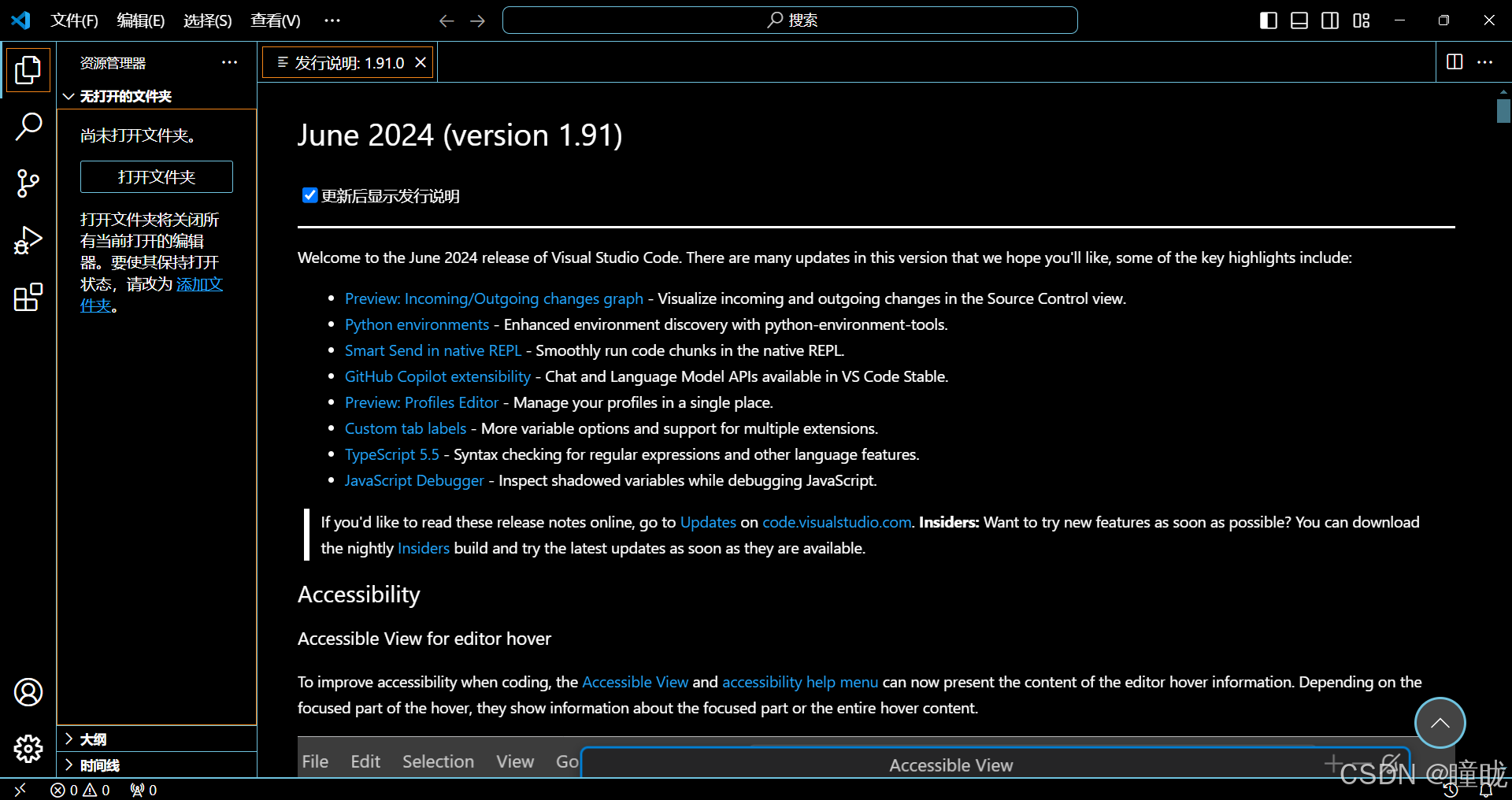
Task: Click the VS Code logo icon
Action: point(20,20)
